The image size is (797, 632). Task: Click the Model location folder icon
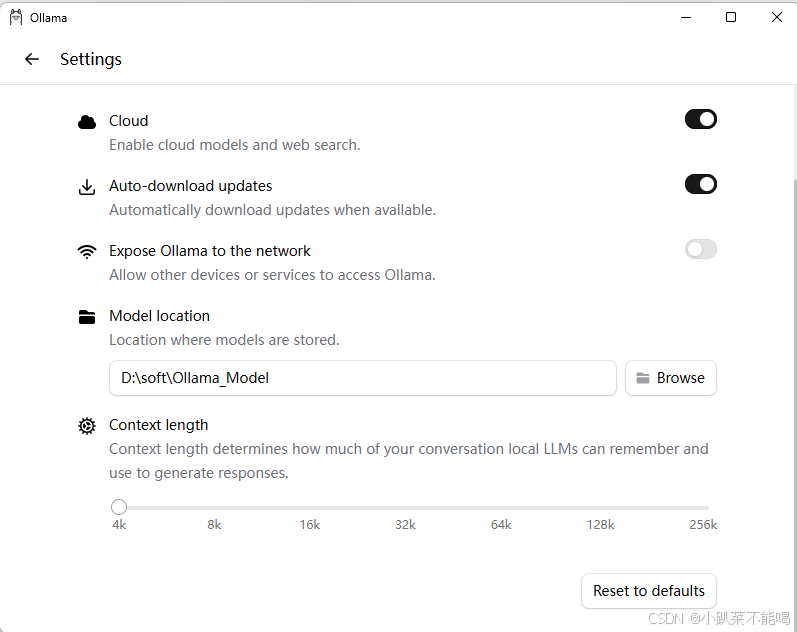tap(87, 317)
